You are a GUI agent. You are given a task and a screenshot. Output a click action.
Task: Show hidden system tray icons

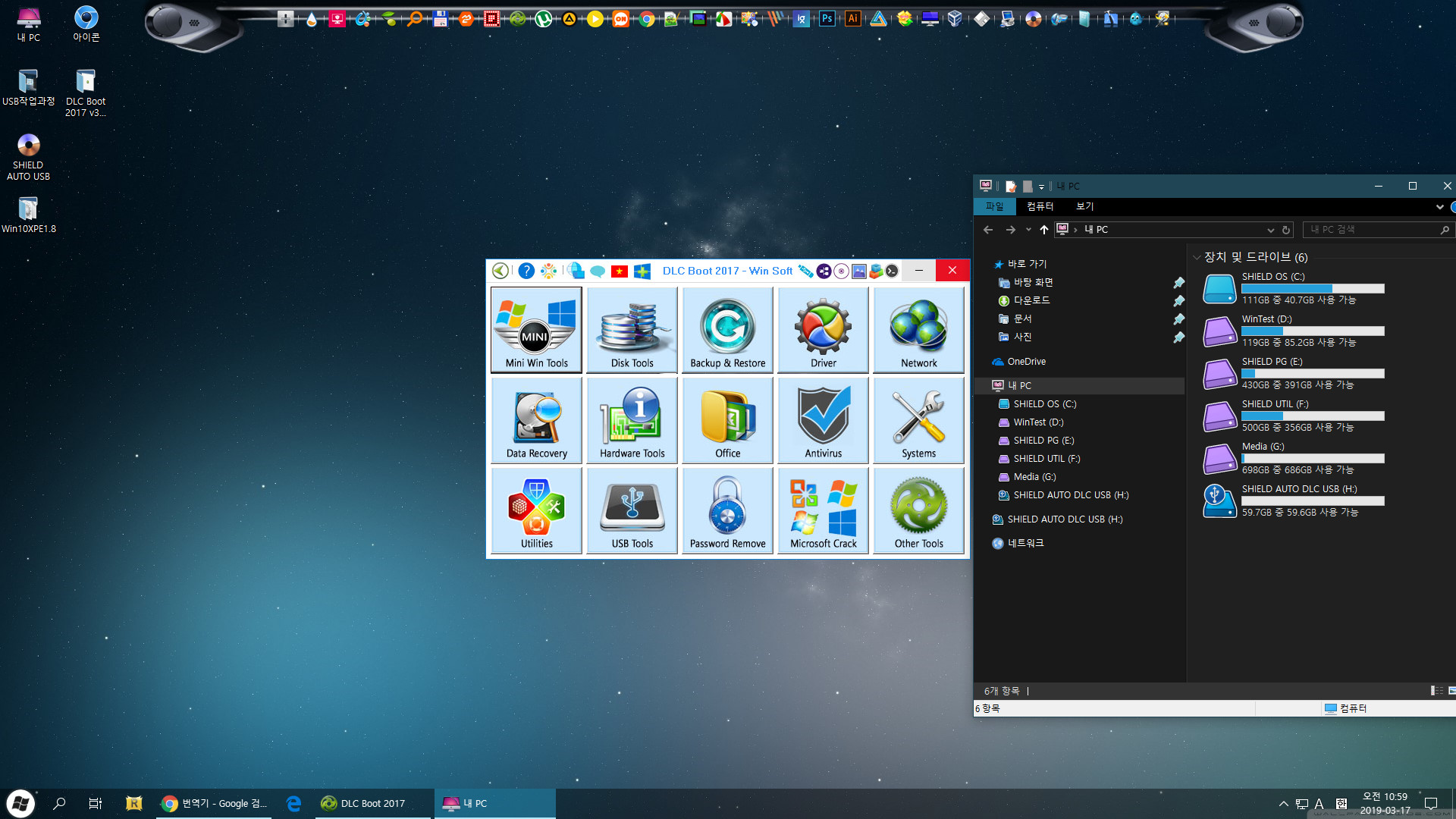[x=1283, y=804]
